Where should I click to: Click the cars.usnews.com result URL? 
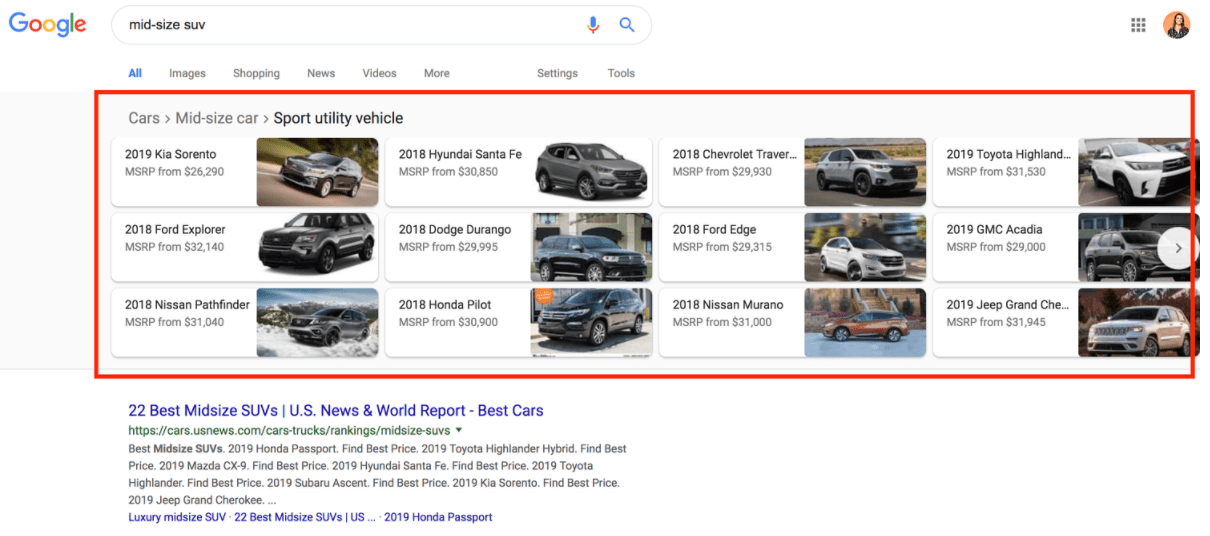coord(289,431)
